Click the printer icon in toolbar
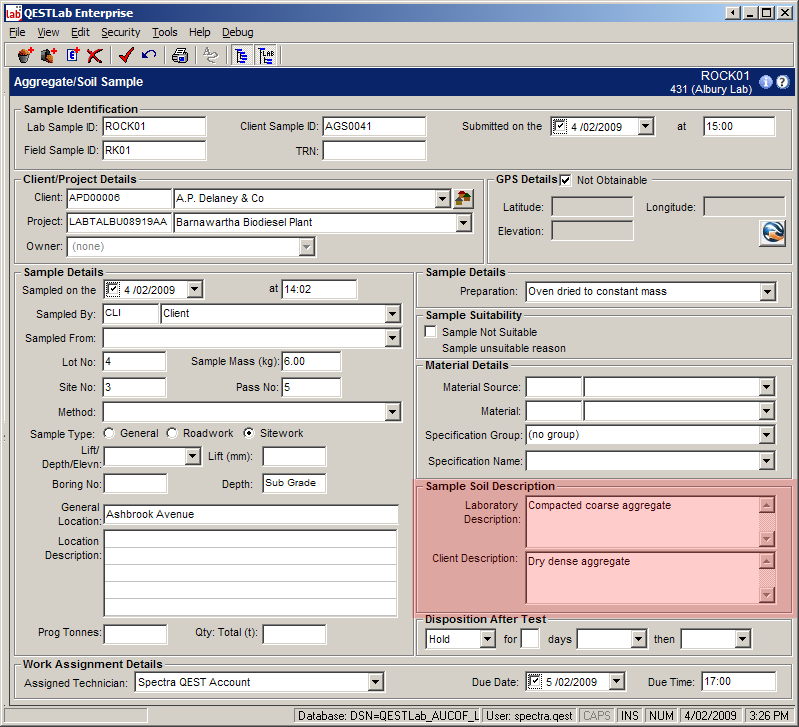The width and height of the screenshot is (799, 727). coord(180,55)
